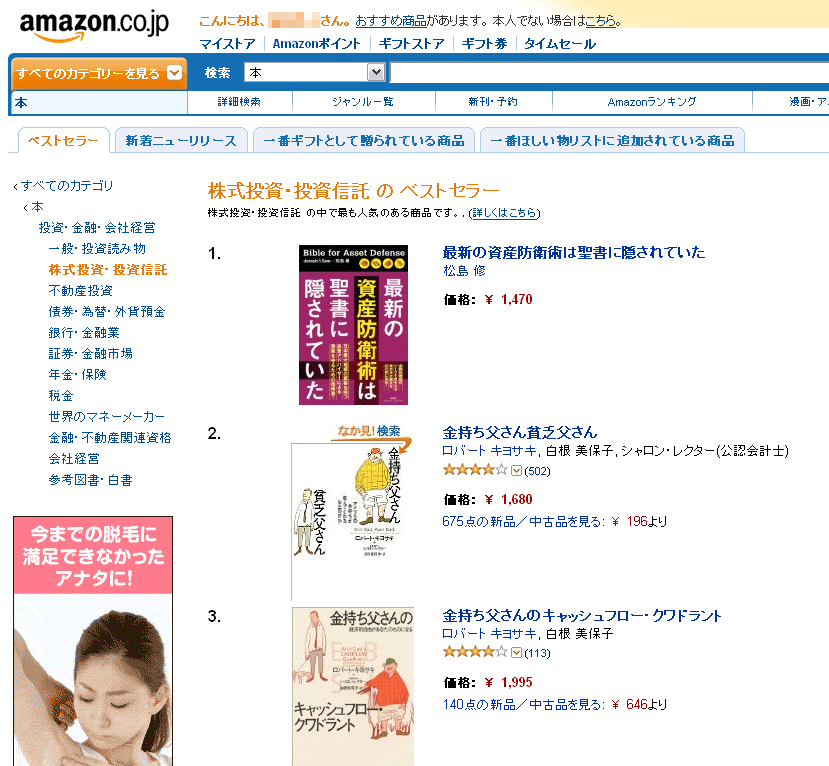This screenshot has width=829, height=766.
Task: Go back to すべてのカテゴリ in sidebar
Action: [67, 186]
